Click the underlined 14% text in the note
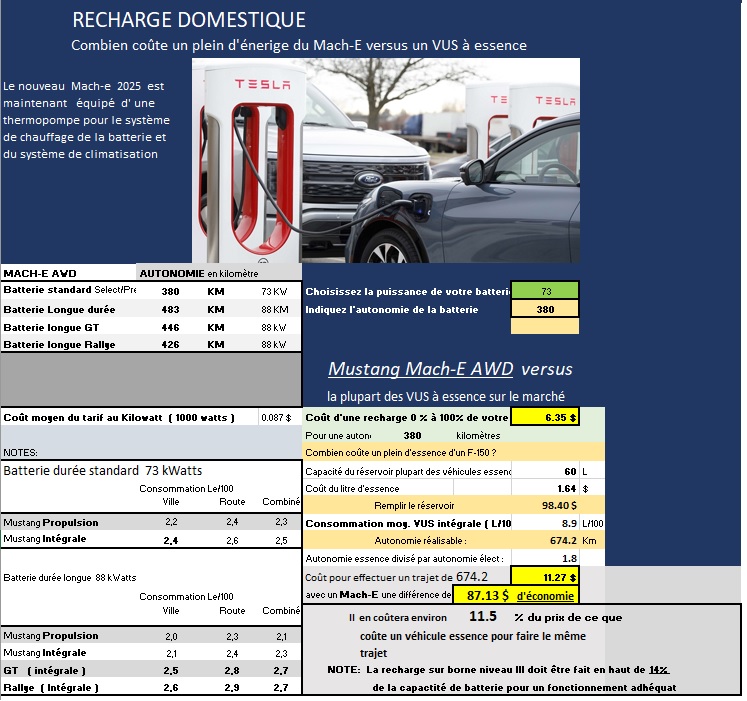747x701 pixels. tap(659, 669)
